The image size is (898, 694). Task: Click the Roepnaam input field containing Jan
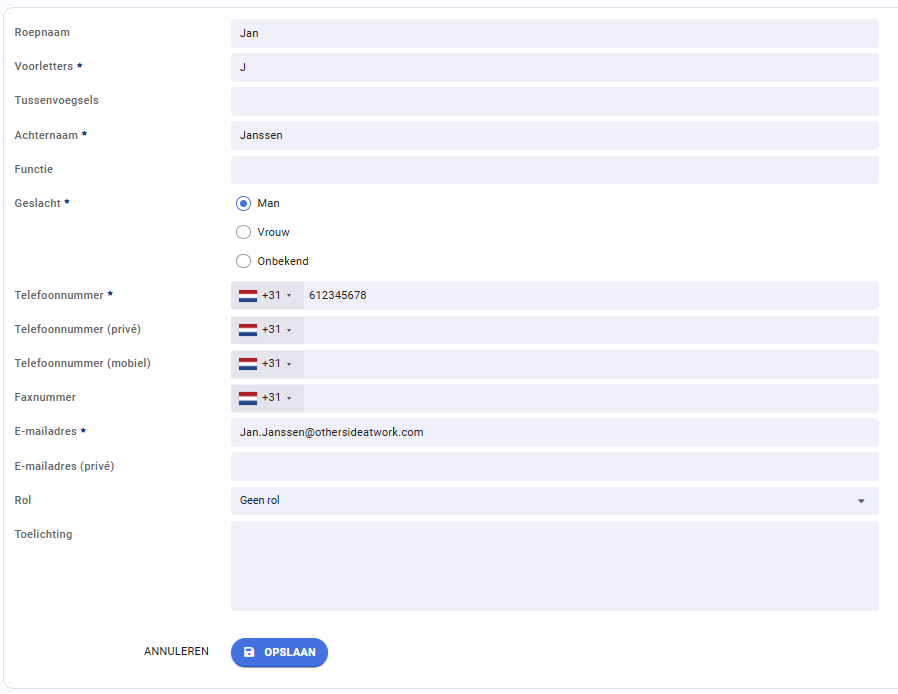[554, 33]
